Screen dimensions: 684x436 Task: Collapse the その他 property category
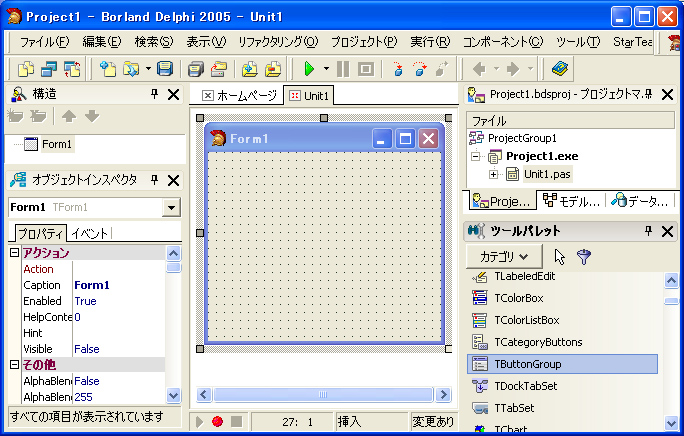[x=14, y=364]
